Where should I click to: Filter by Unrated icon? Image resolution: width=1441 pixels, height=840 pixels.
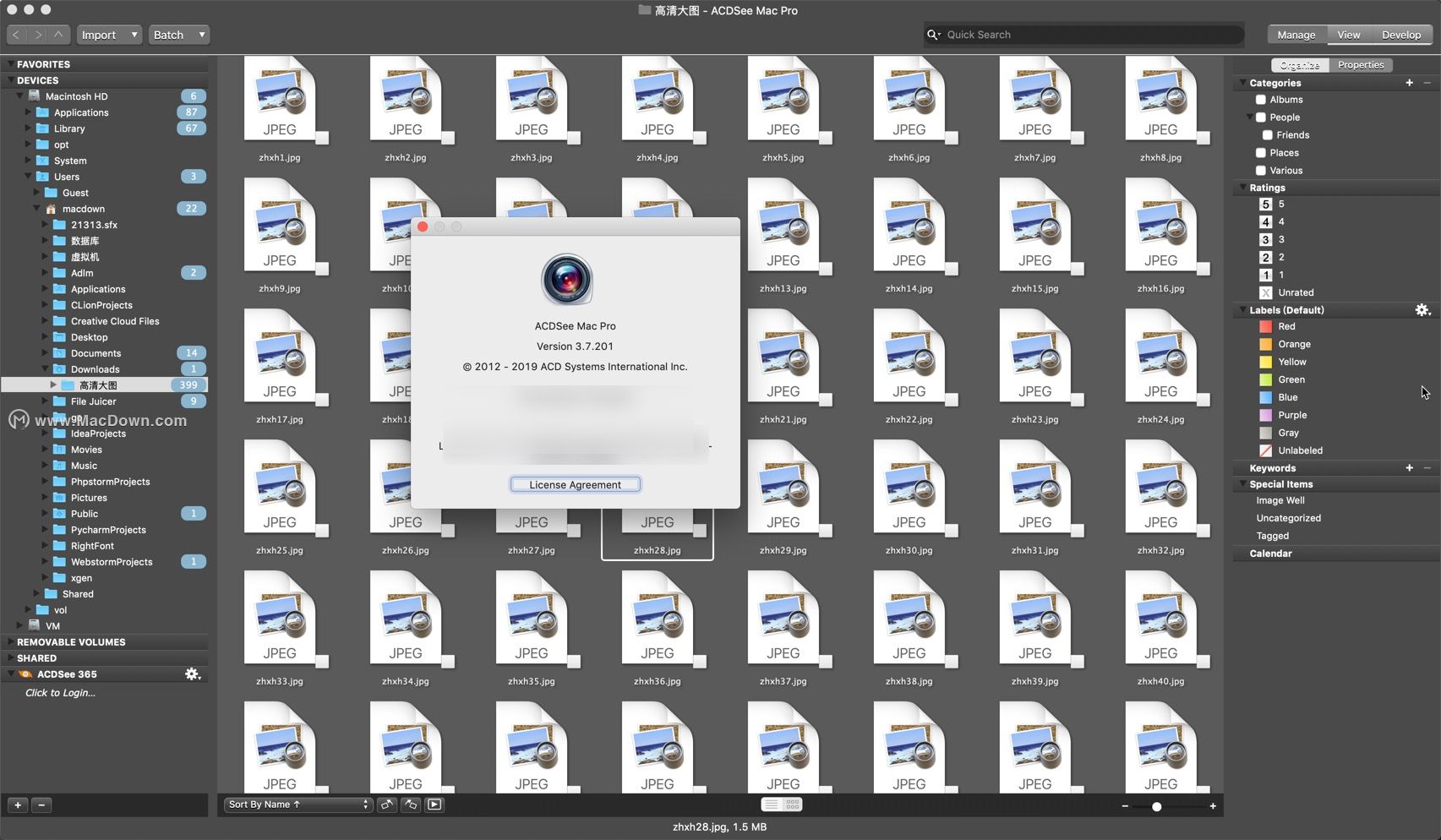coord(1265,292)
